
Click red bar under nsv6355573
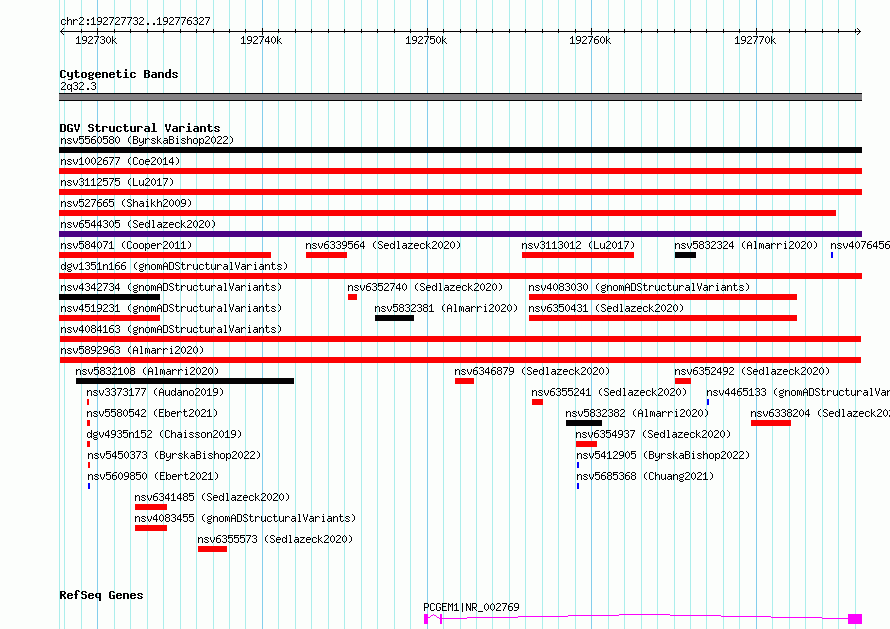click(212, 549)
